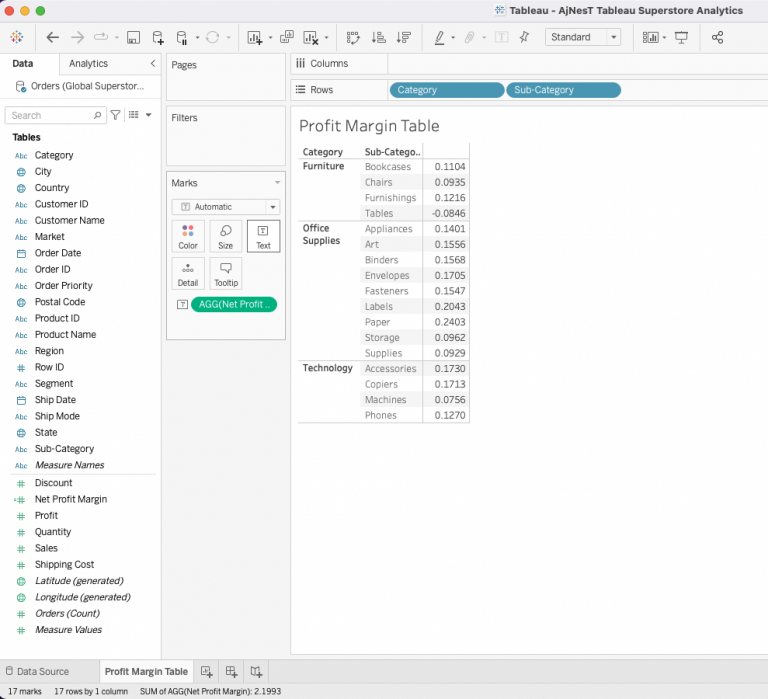Click the Save workbook icon
Screen dimensions: 768x699
pyautogui.click(x=133, y=37)
